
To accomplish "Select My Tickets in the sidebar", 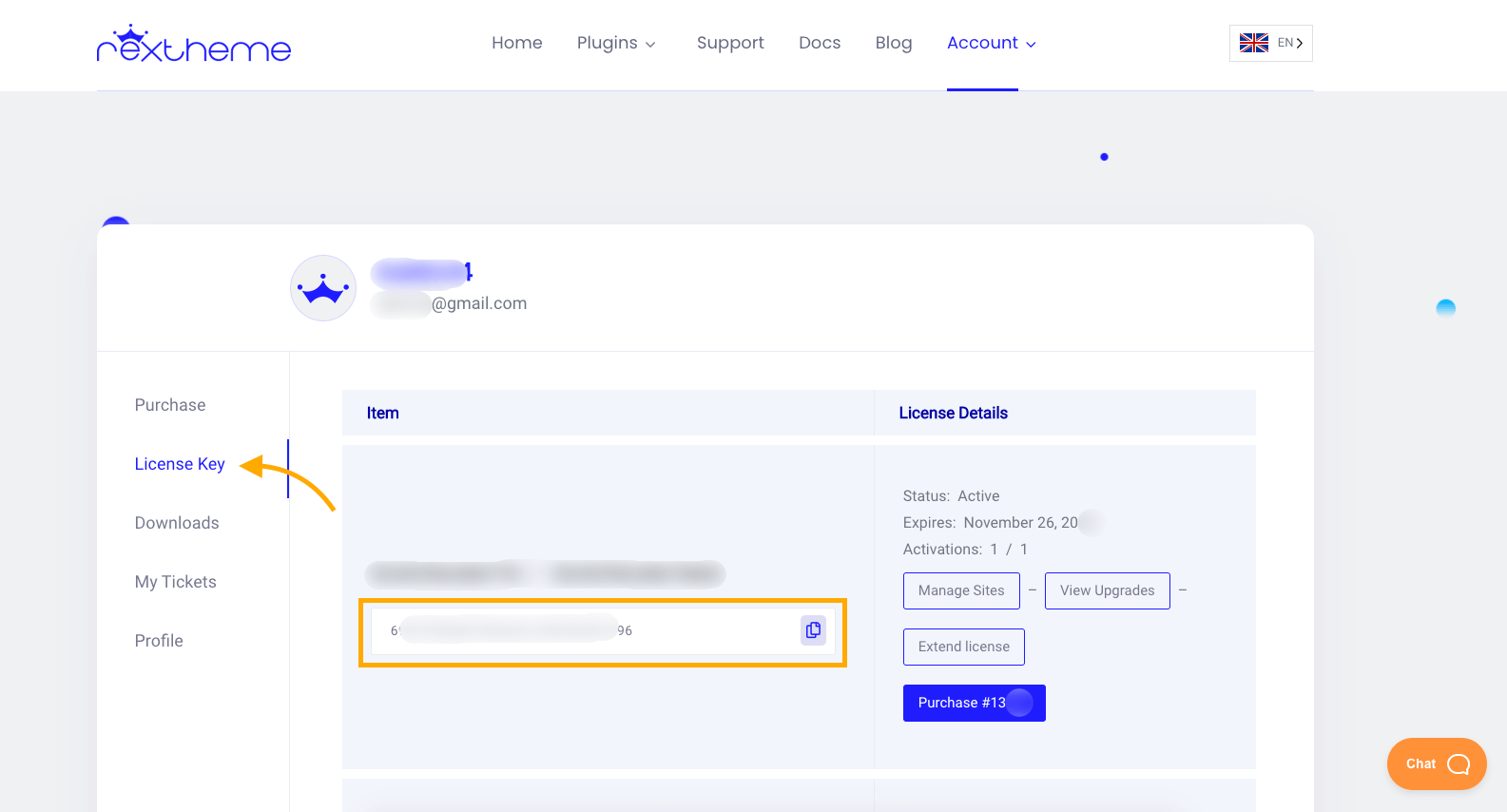I will [176, 582].
